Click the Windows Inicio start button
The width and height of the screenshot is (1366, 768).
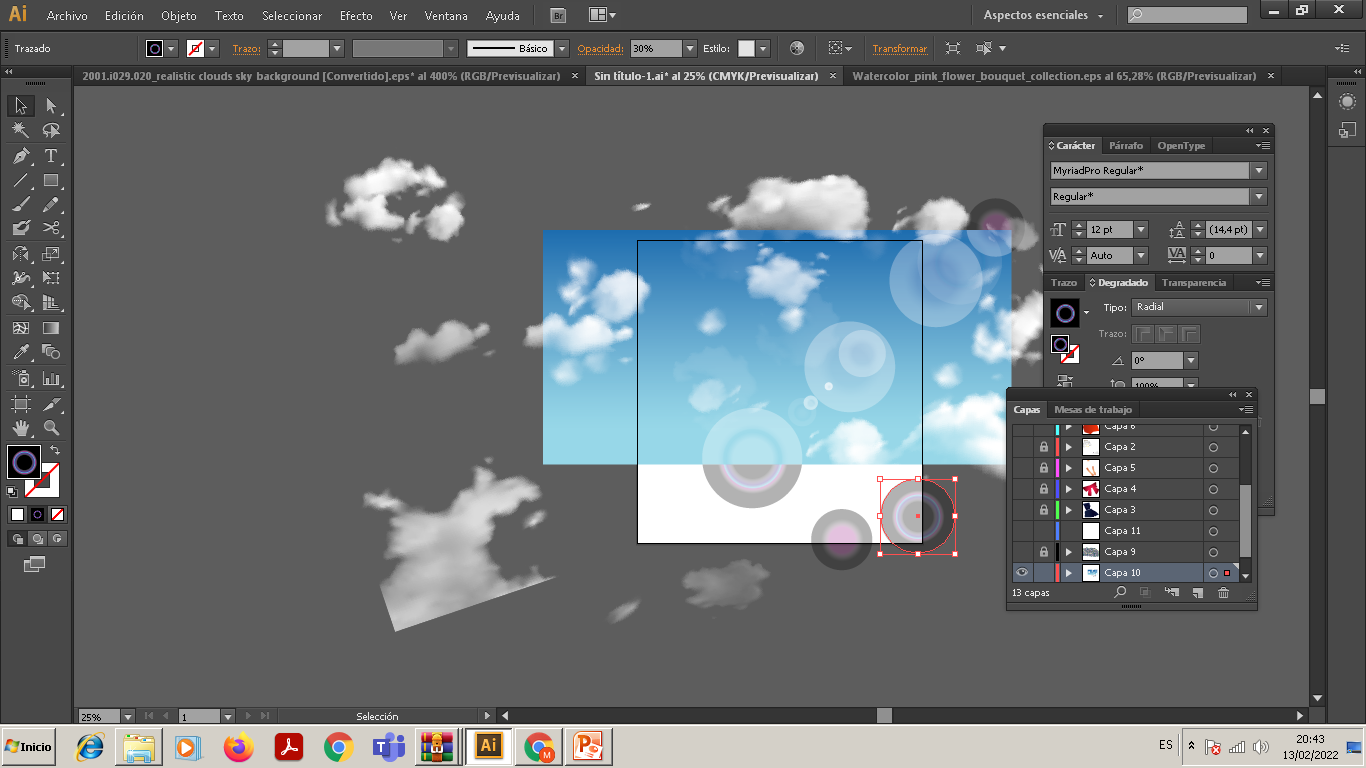point(29,747)
